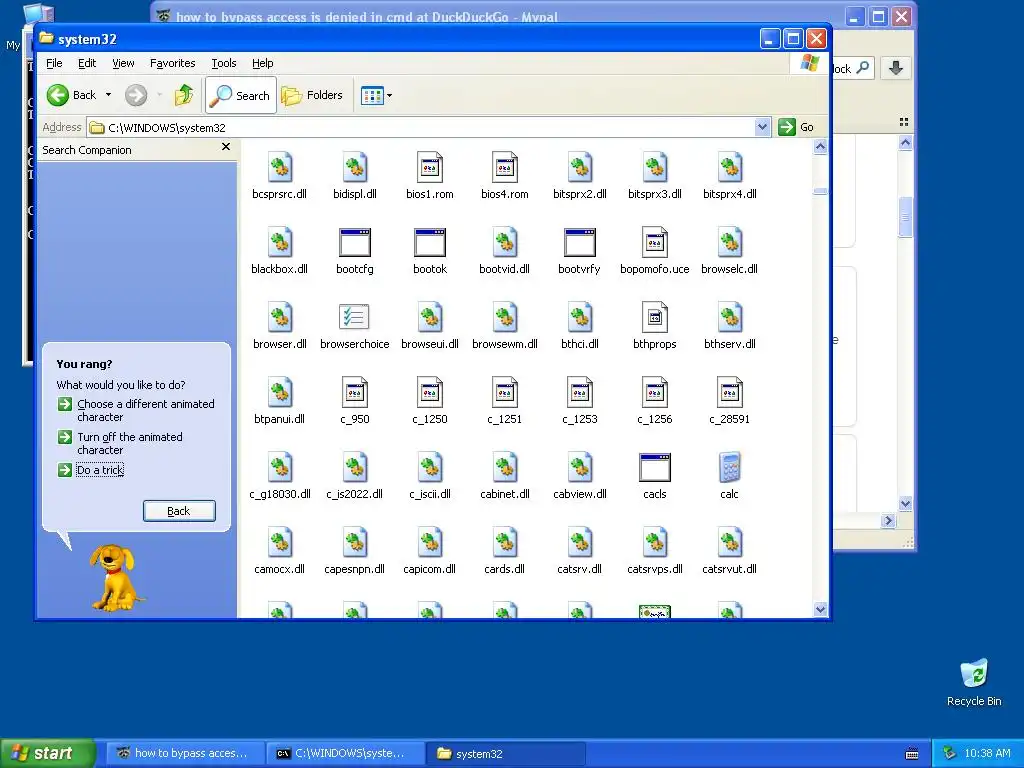Select the c_950 file icon
This screenshot has height=768, width=1024.
coord(355,392)
